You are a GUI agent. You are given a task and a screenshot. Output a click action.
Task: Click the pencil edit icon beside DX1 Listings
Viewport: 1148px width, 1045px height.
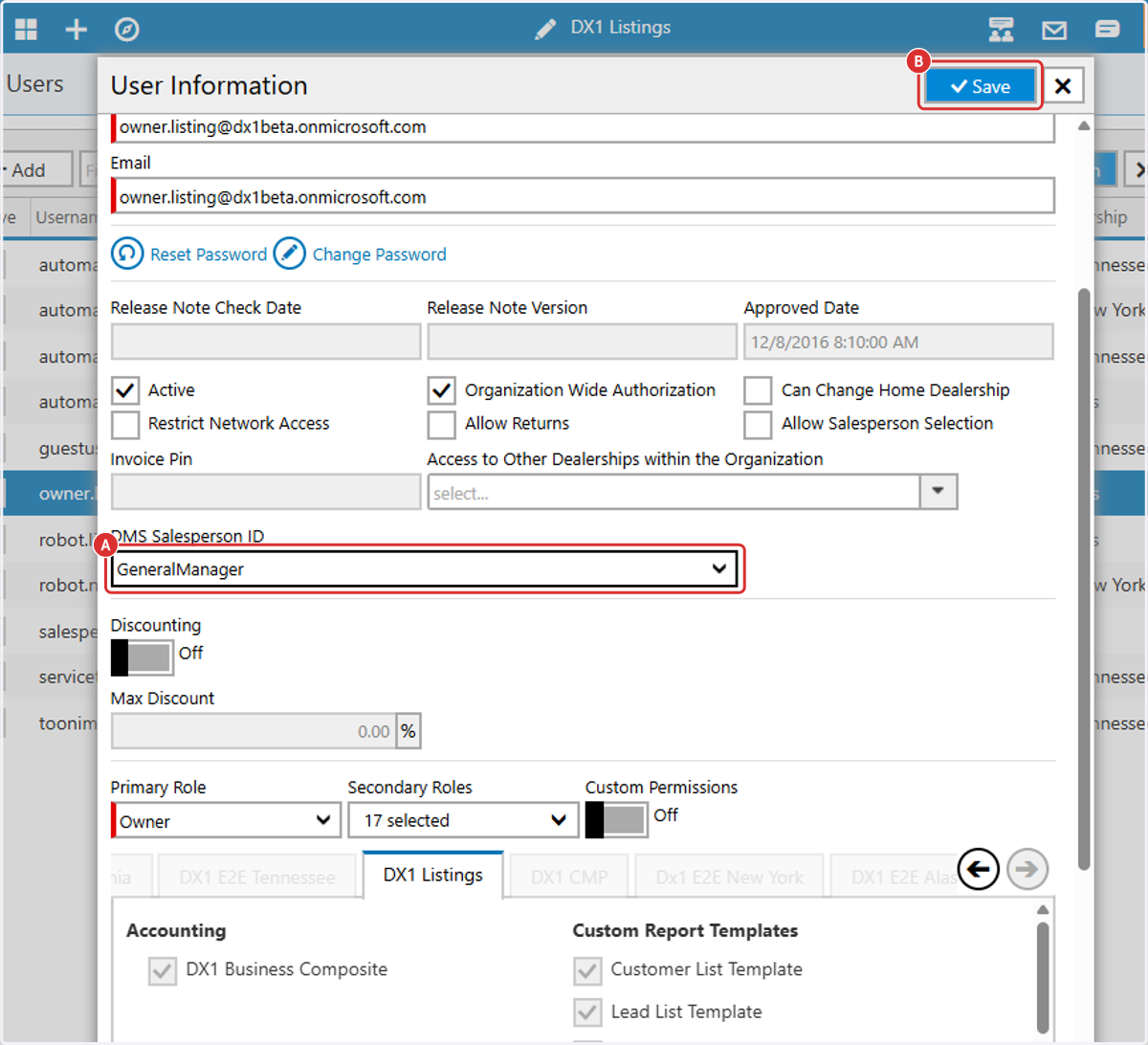545,29
